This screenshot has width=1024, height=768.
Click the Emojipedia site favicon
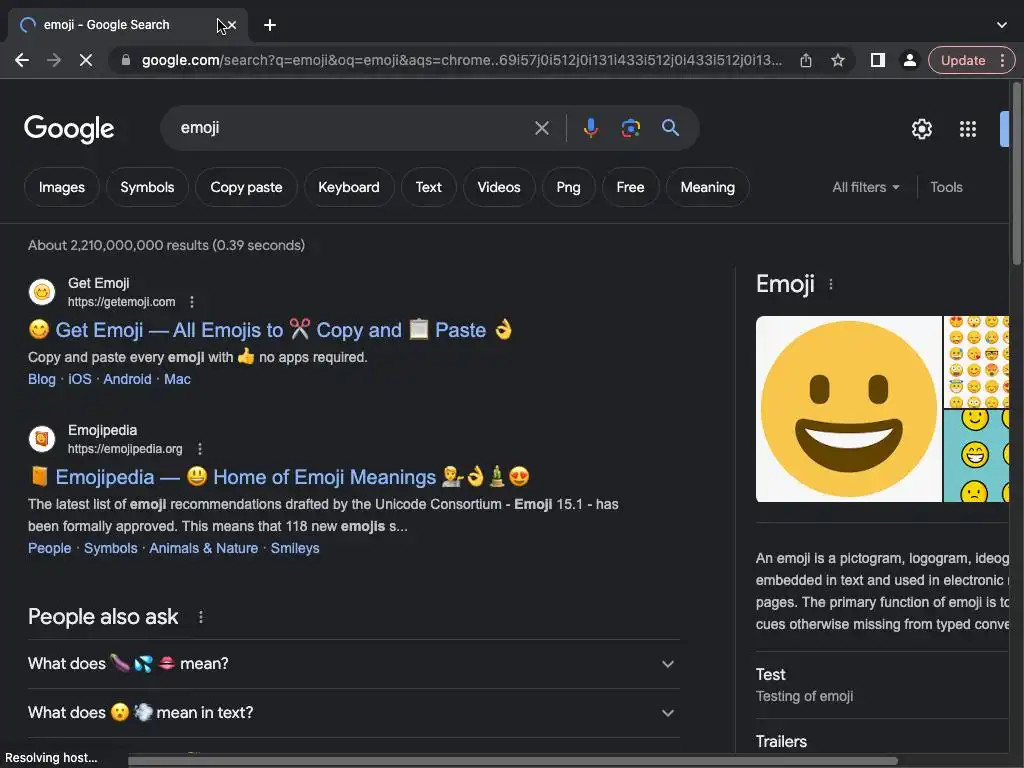[42, 439]
